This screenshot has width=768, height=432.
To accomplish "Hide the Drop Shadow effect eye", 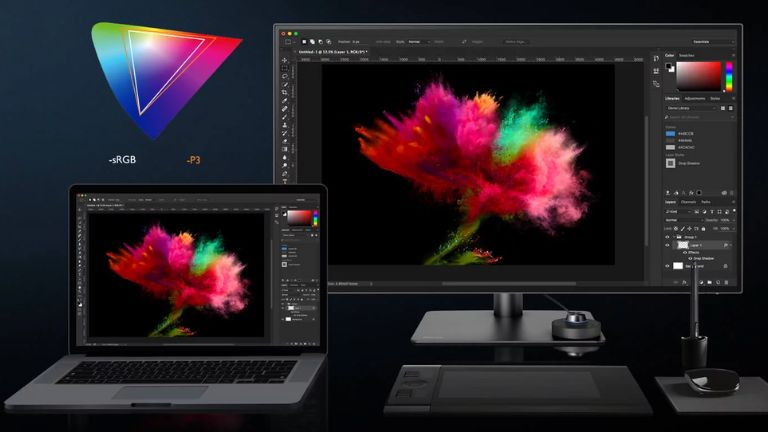I will pyautogui.click(x=690, y=259).
